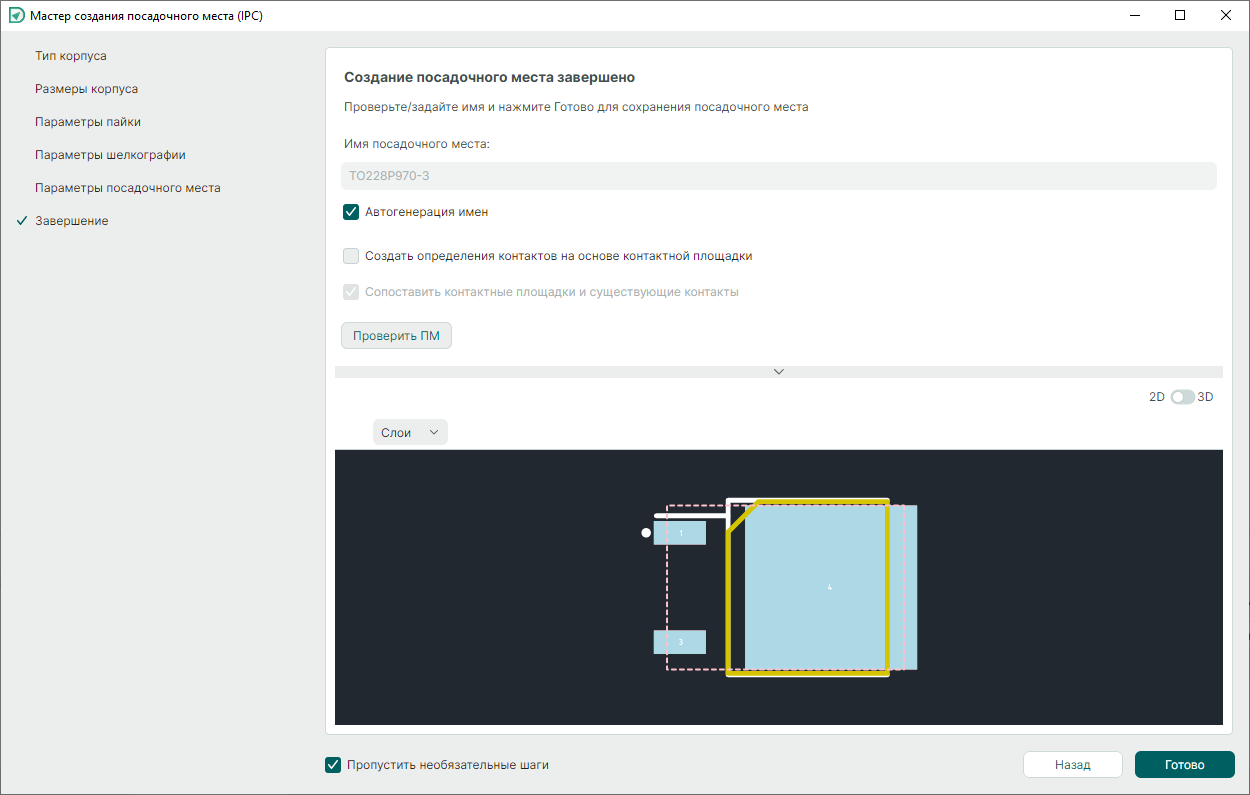The width and height of the screenshot is (1250, 795).
Task: Click the white pin-1 marker dot in preview
Action: point(646,533)
